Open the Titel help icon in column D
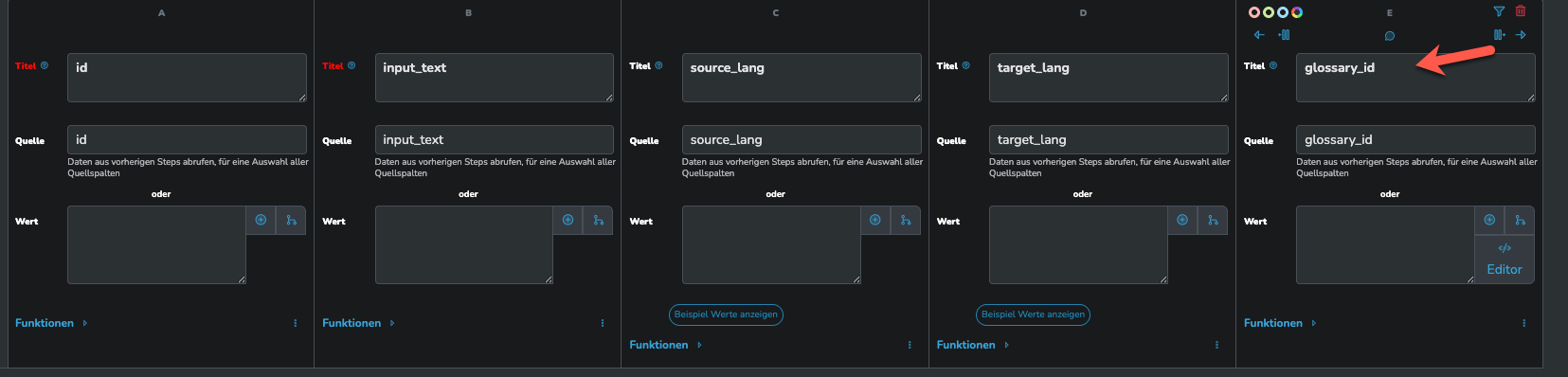This screenshot has width=1568, height=377. click(965, 65)
